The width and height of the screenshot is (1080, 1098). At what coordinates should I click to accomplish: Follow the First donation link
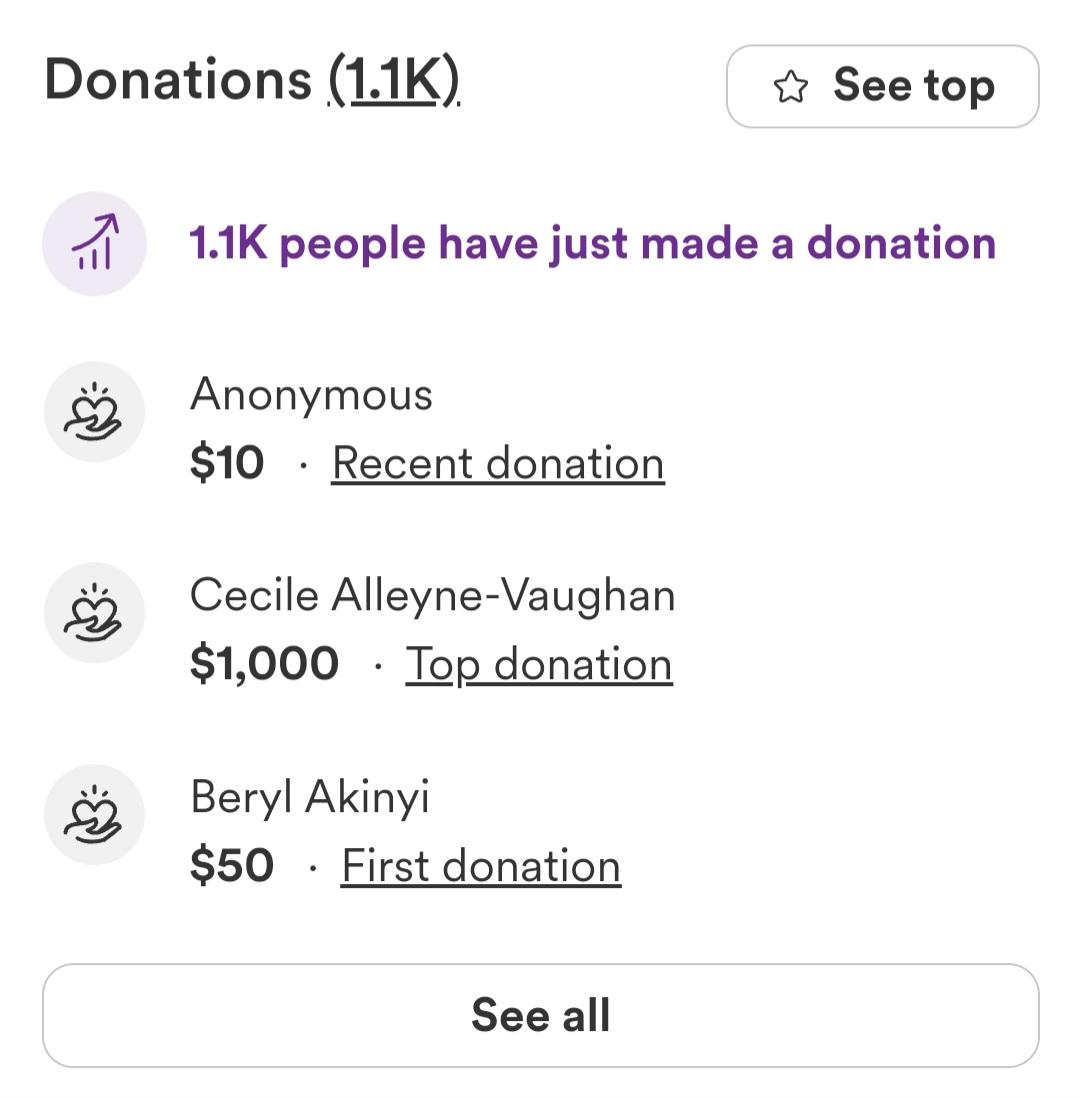(480, 866)
